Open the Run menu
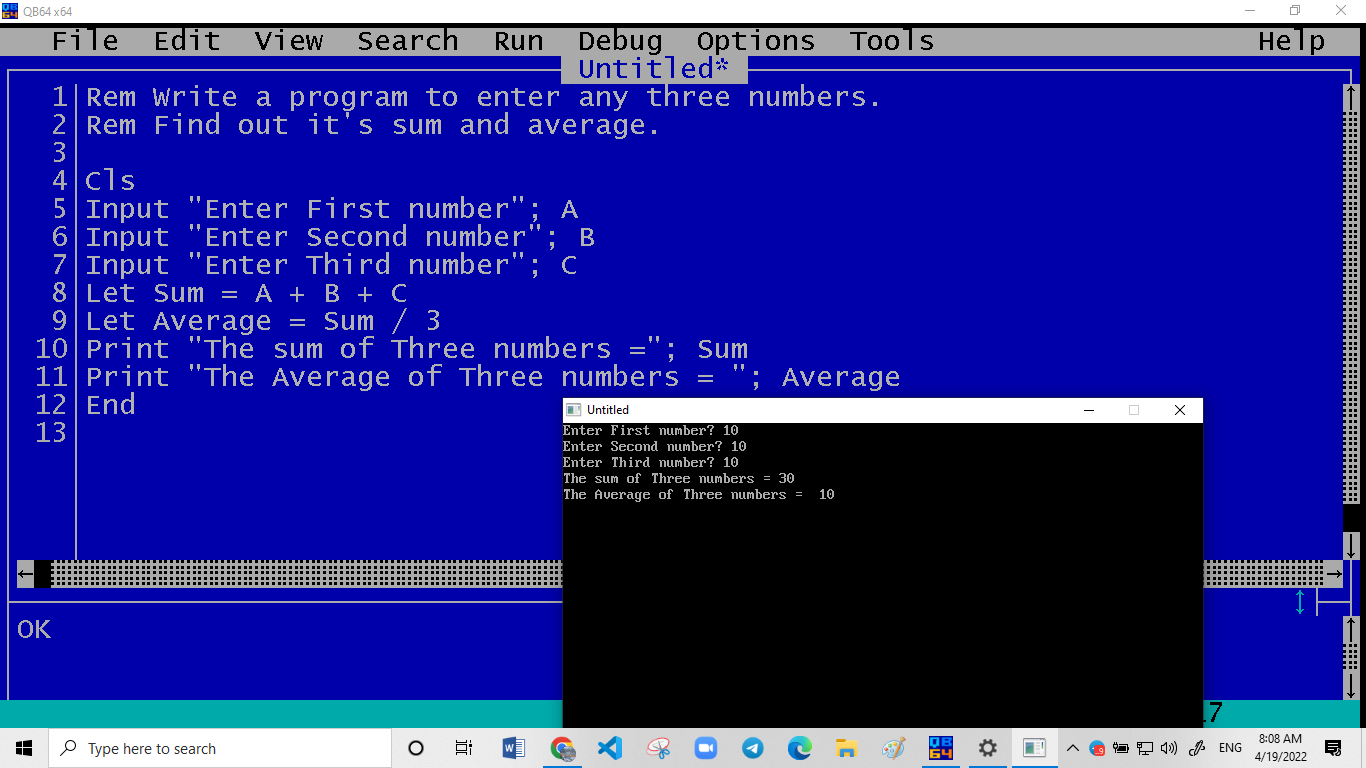Image resolution: width=1366 pixels, height=768 pixels. point(519,41)
